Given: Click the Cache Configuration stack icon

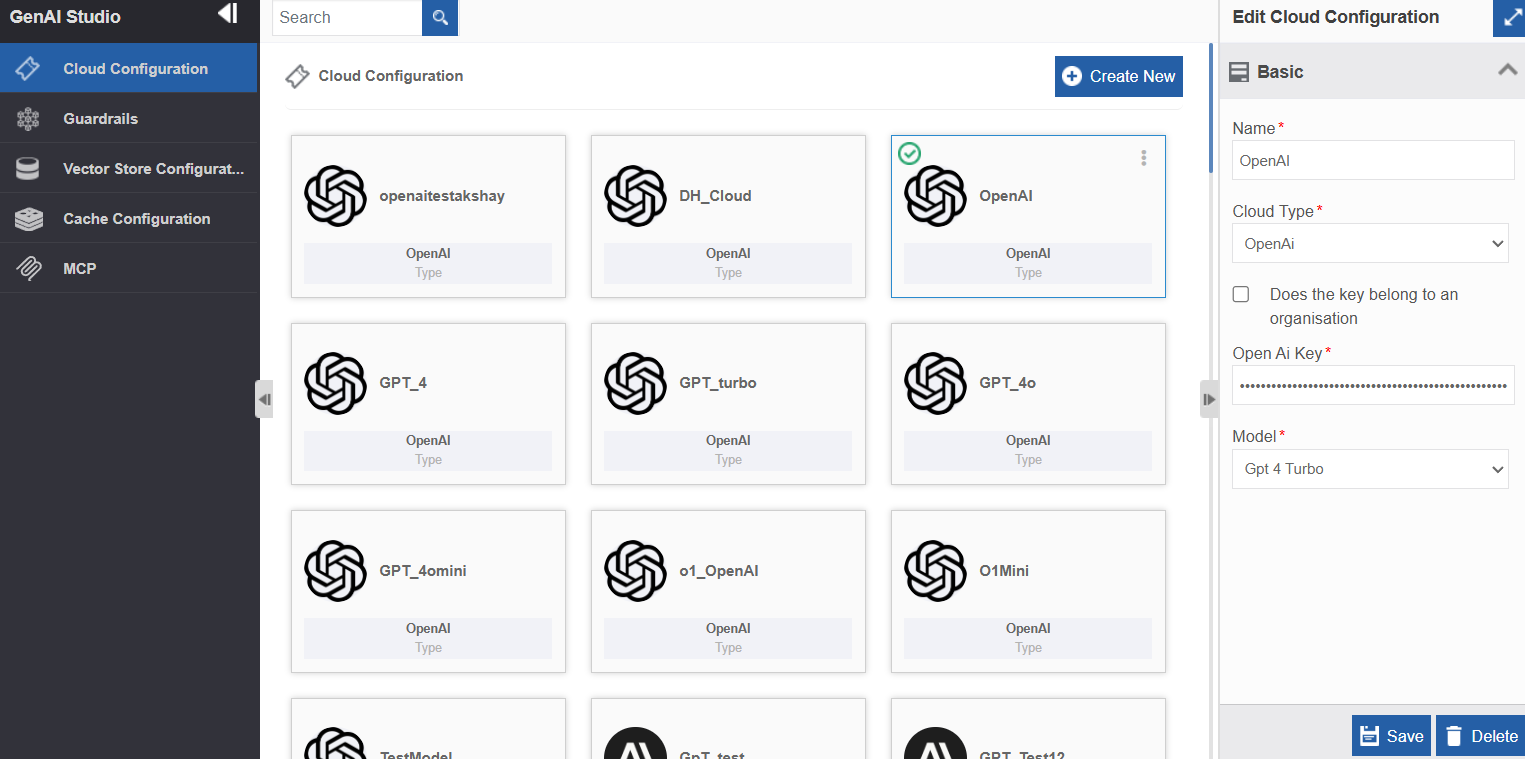Looking at the screenshot, I should tap(28, 219).
